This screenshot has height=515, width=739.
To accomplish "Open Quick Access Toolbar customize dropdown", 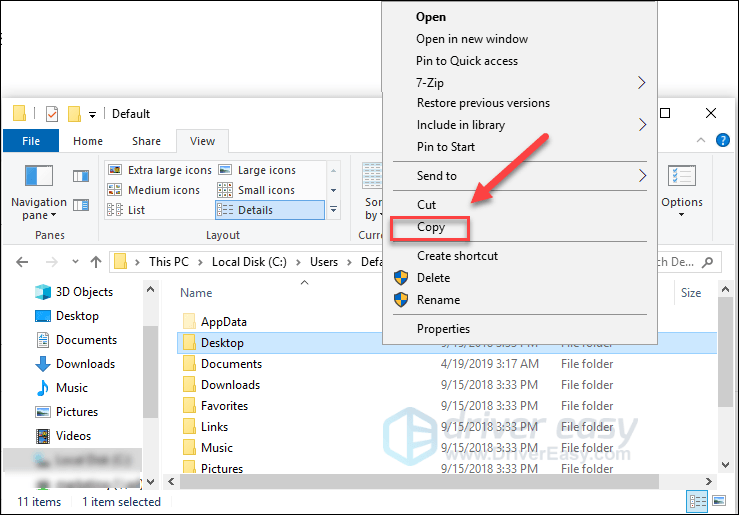I will click(93, 115).
